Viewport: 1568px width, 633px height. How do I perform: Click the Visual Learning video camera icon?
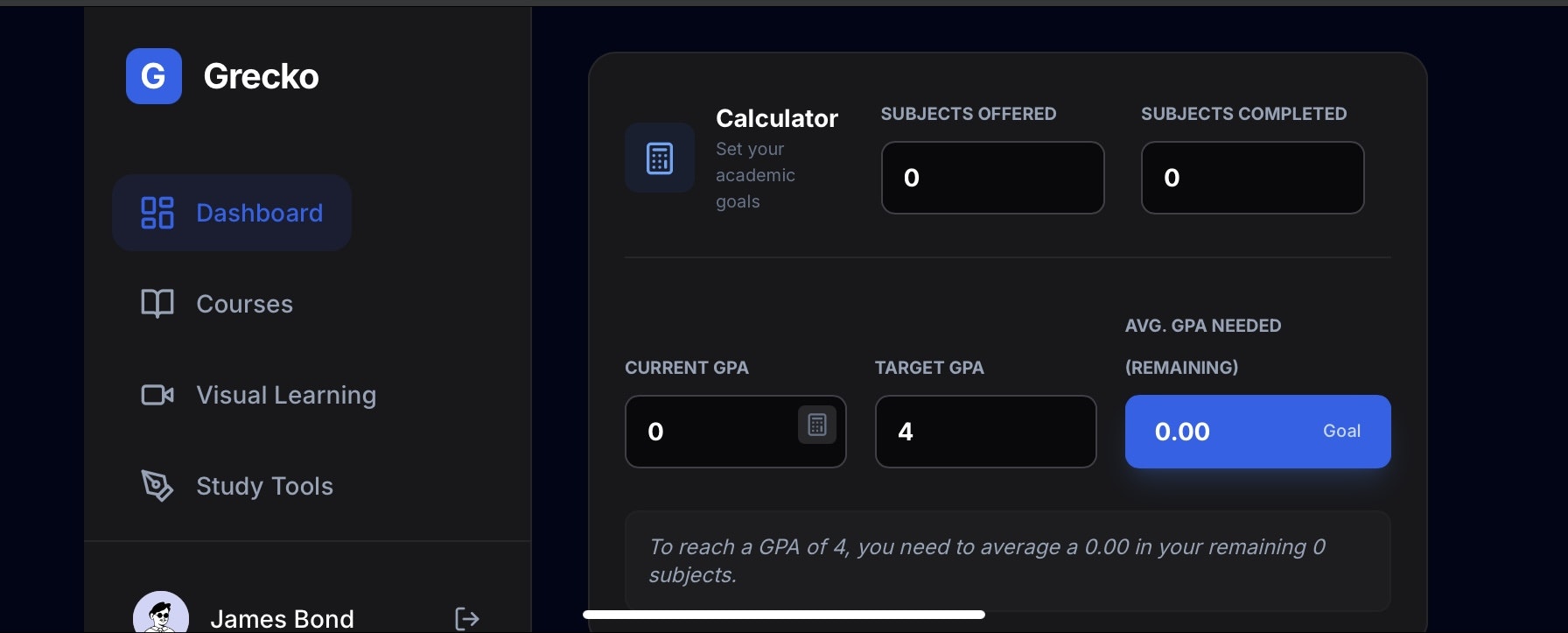[x=157, y=395]
